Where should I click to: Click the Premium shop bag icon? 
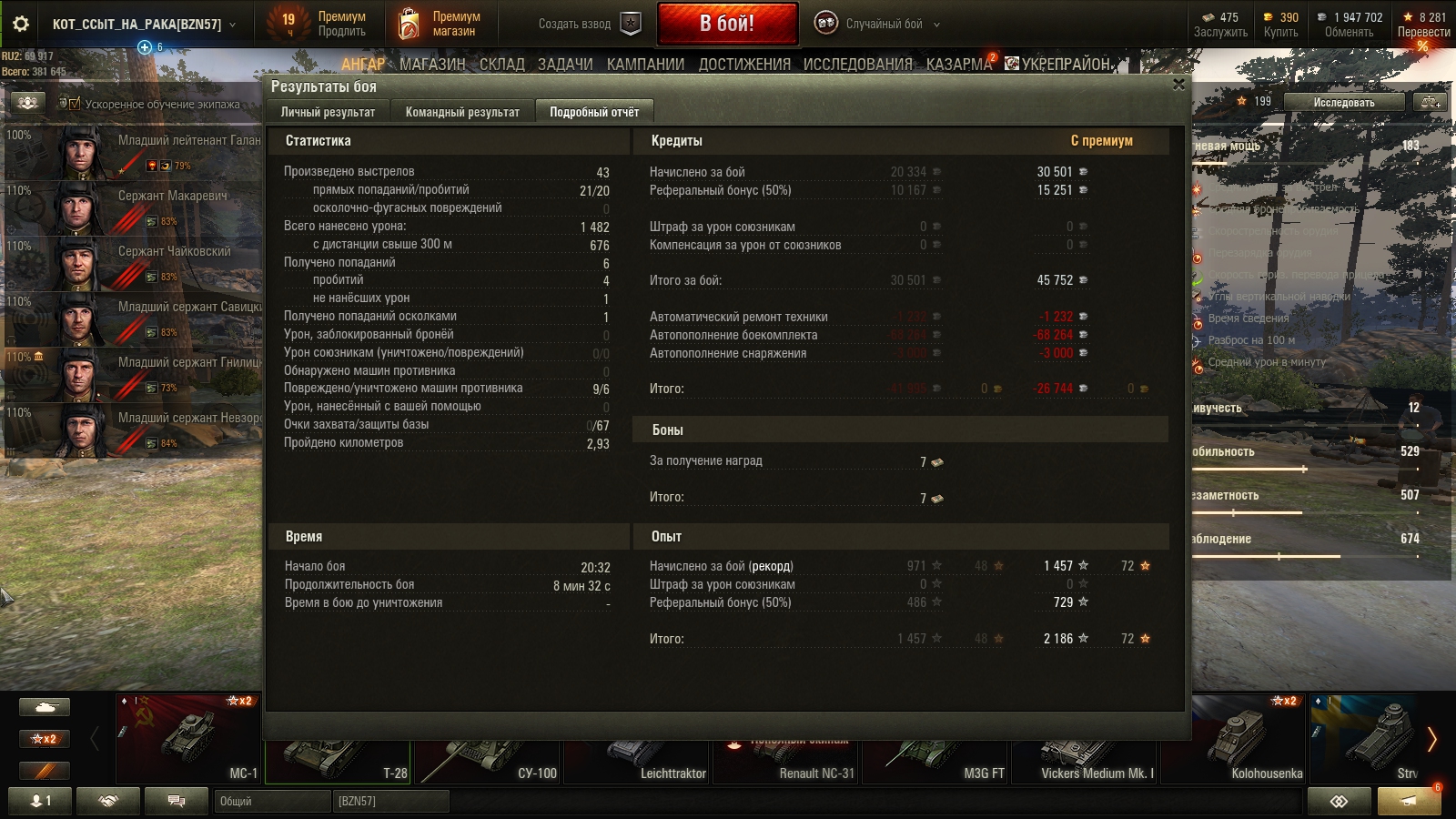pyautogui.click(x=409, y=24)
